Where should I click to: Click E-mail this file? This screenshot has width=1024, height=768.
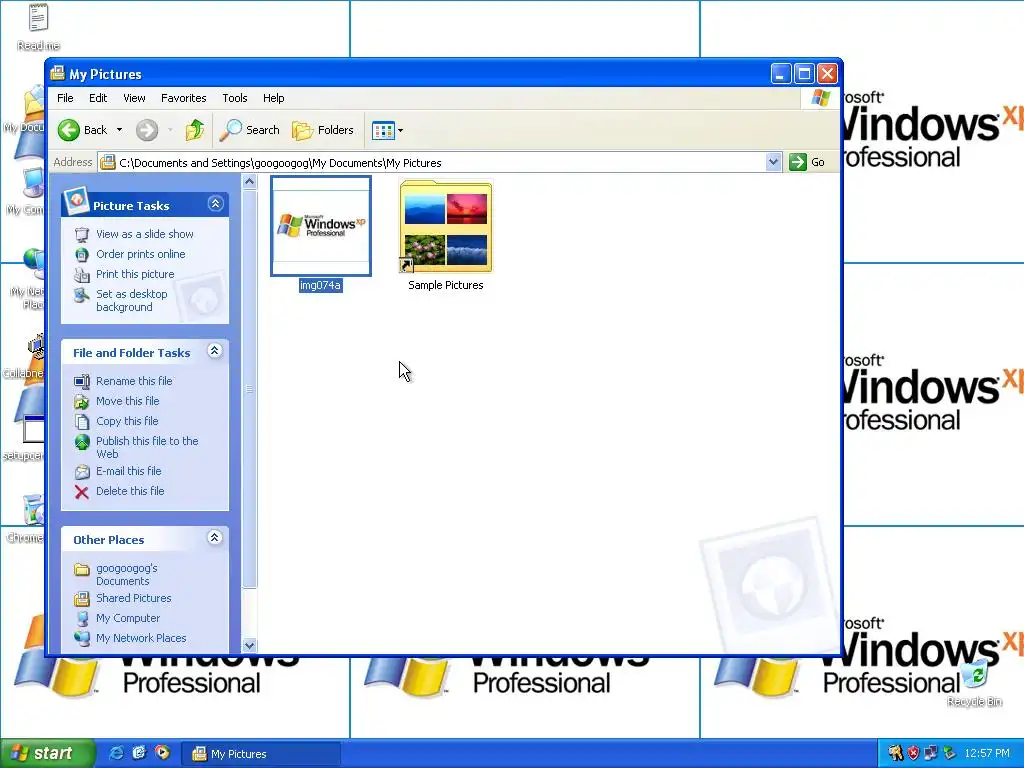129,471
